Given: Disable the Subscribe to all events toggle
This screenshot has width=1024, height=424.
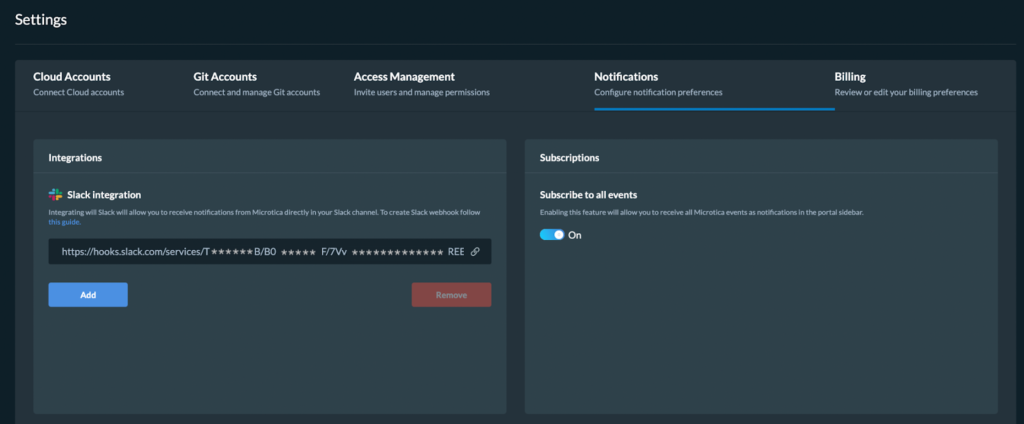Looking at the screenshot, I should tap(552, 235).
